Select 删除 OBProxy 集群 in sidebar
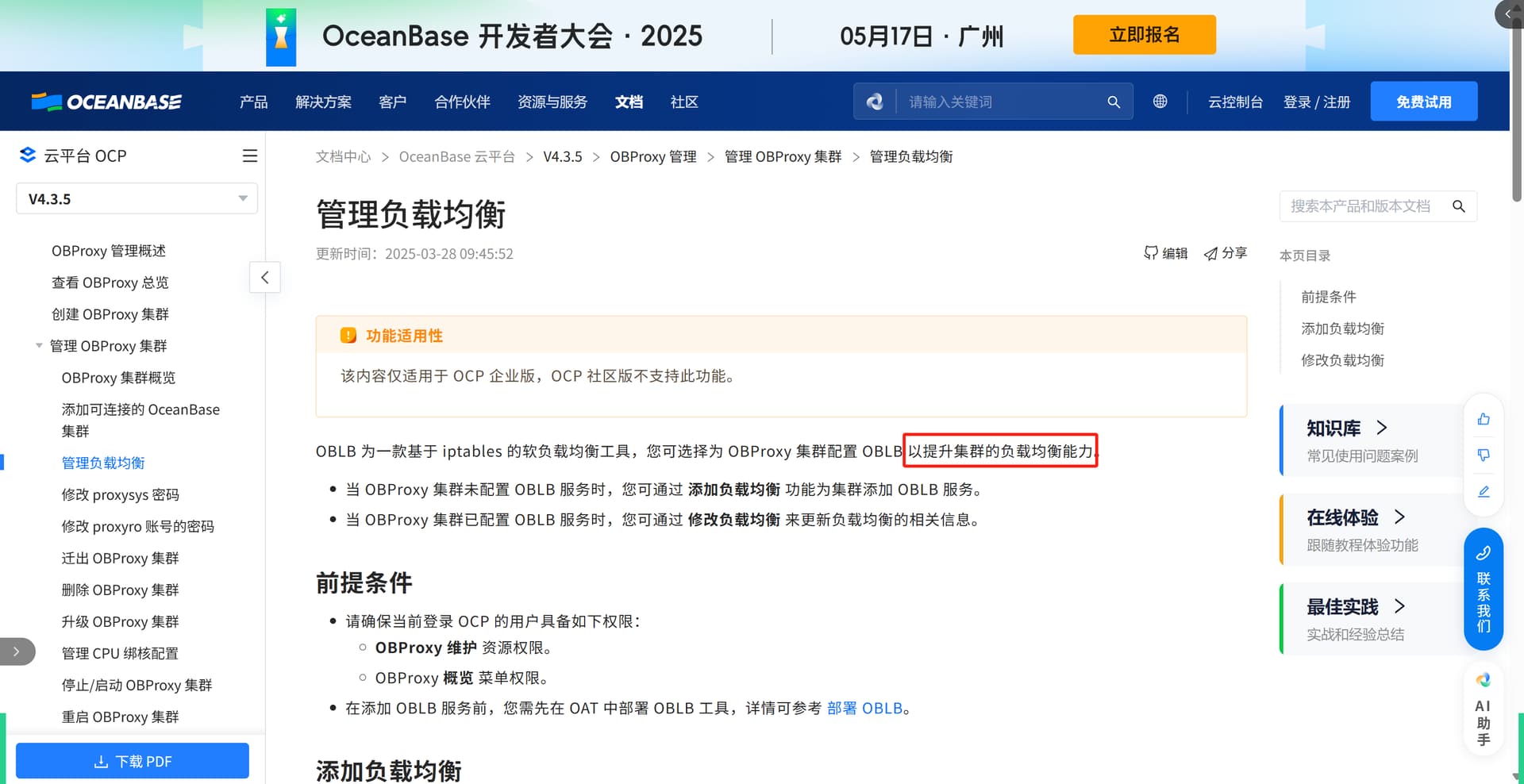Screen dimensions: 1524x784 (120, 590)
